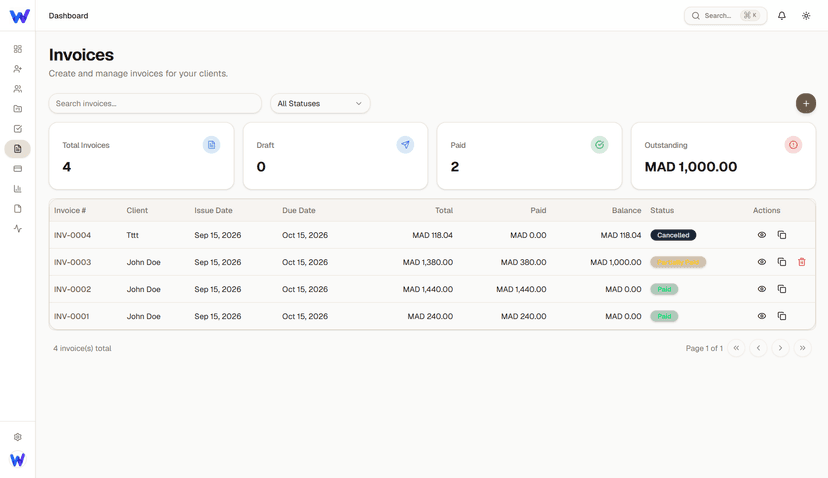The width and height of the screenshot is (828, 478).
Task: Click the Paid badge for INV-0002
Action: coord(664,289)
